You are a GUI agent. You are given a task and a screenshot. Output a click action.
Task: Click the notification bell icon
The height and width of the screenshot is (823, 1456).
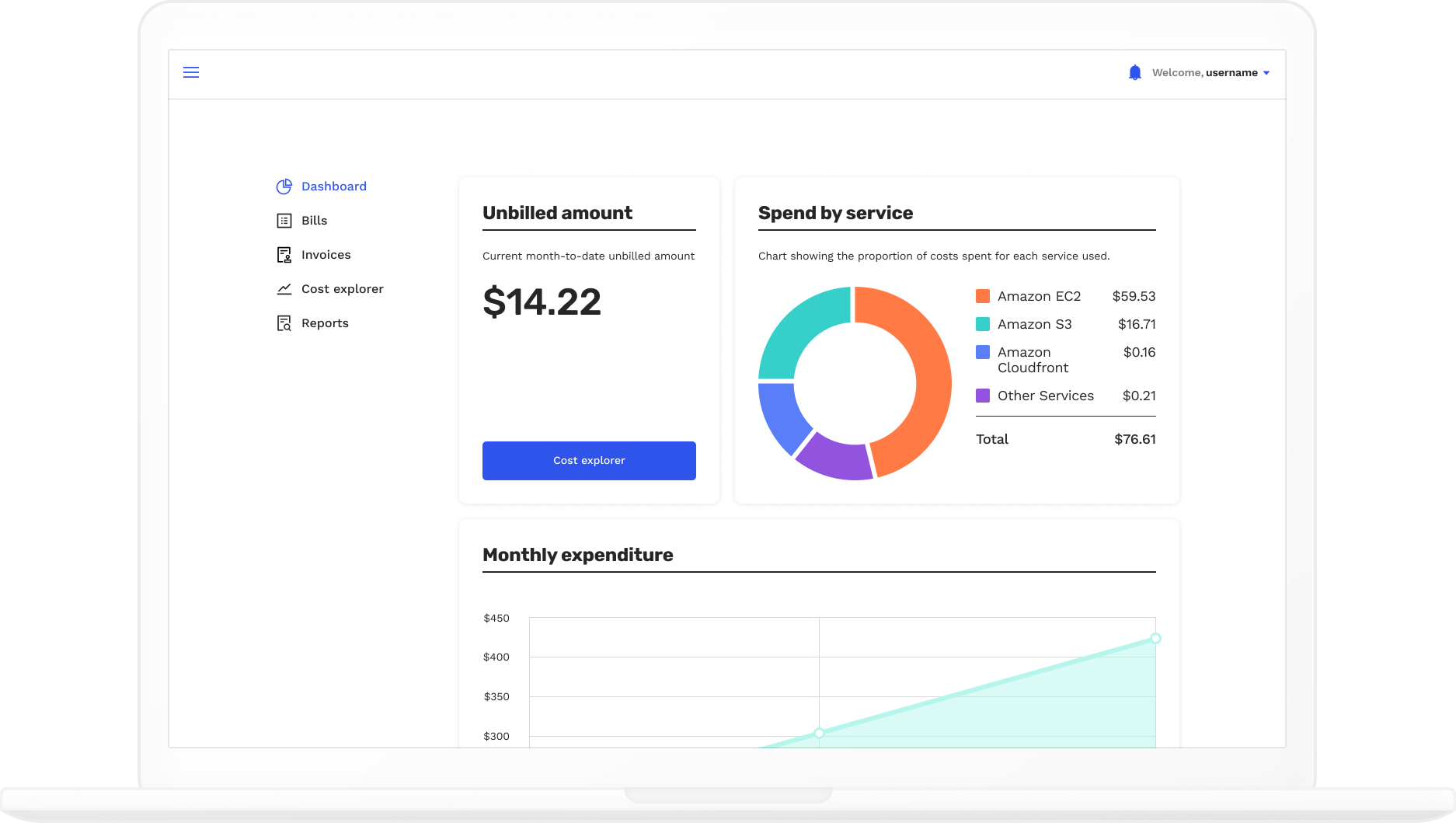tap(1135, 72)
